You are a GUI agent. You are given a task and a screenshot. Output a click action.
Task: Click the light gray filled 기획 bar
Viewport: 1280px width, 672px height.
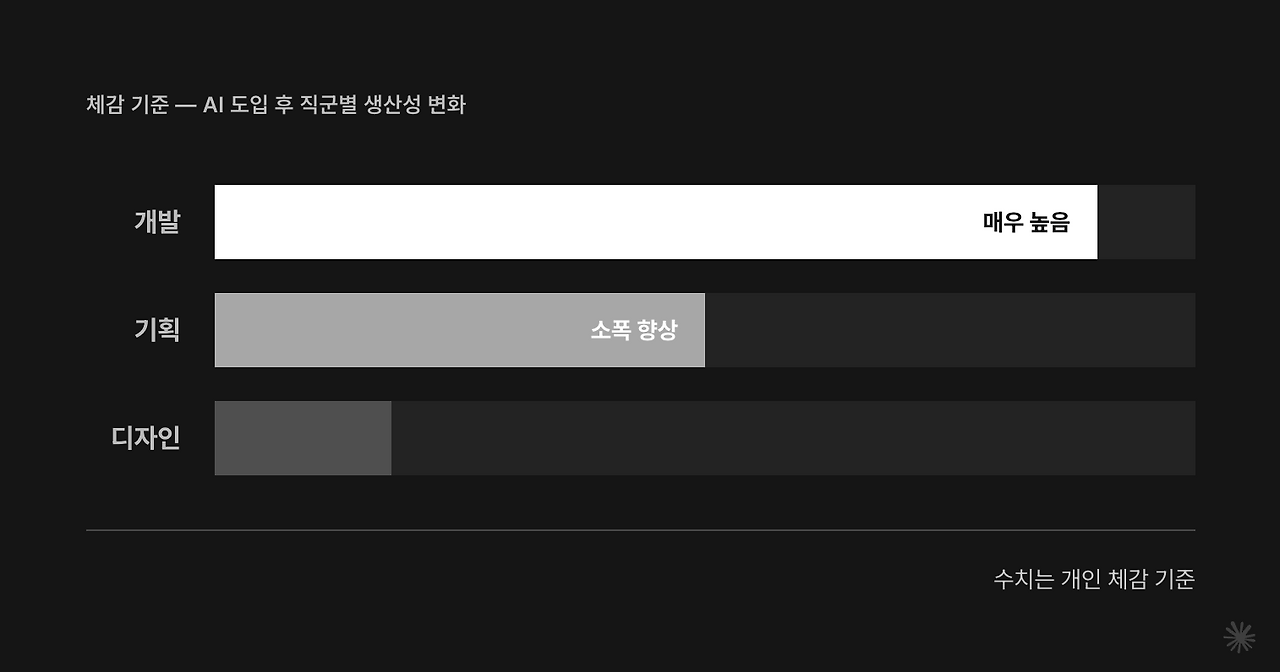[x=460, y=330]
